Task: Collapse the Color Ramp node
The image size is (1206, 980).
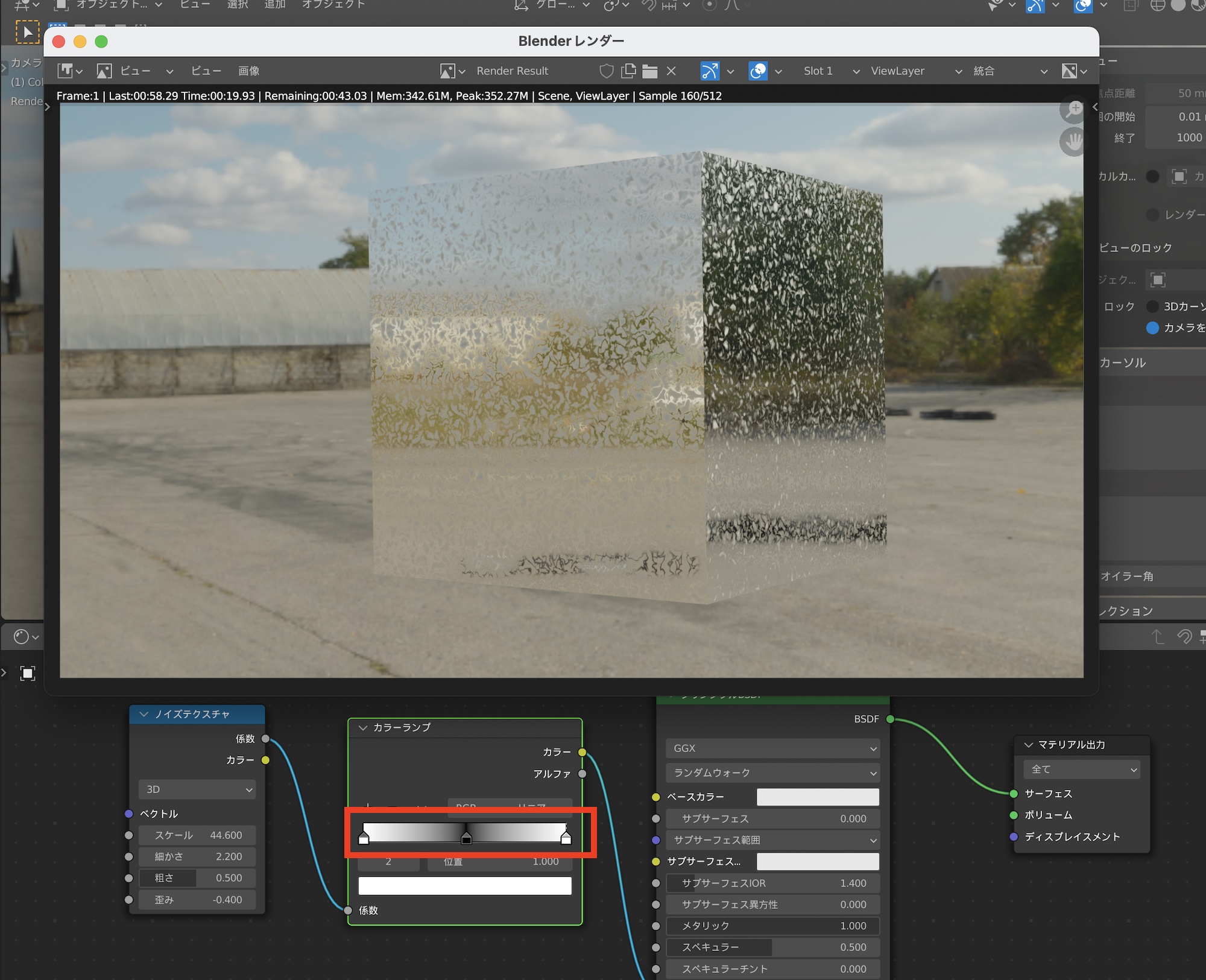Action: pos(363,728)
